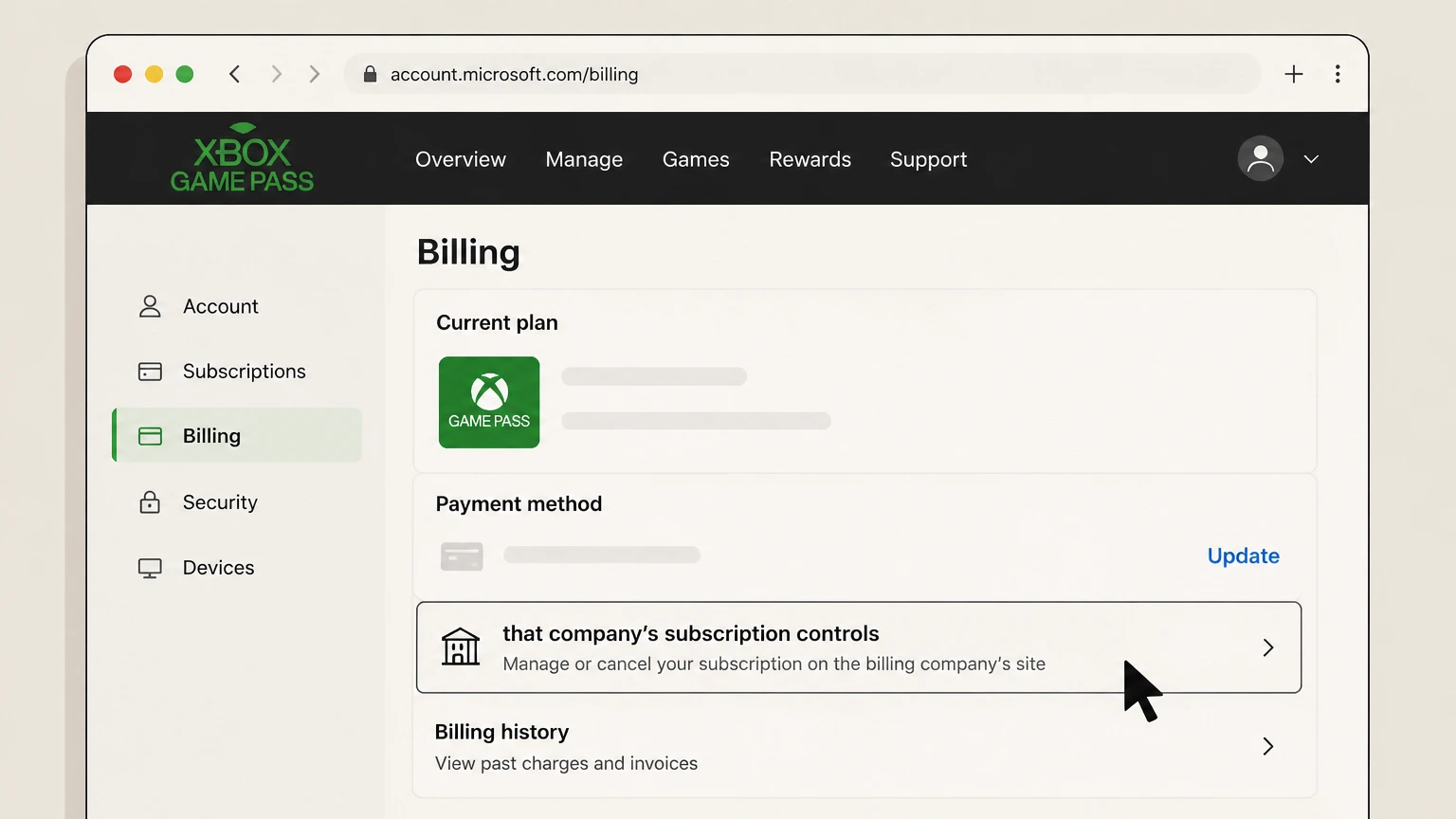
Task: Expand chevron on subscription controls row
Action: 1268,647
